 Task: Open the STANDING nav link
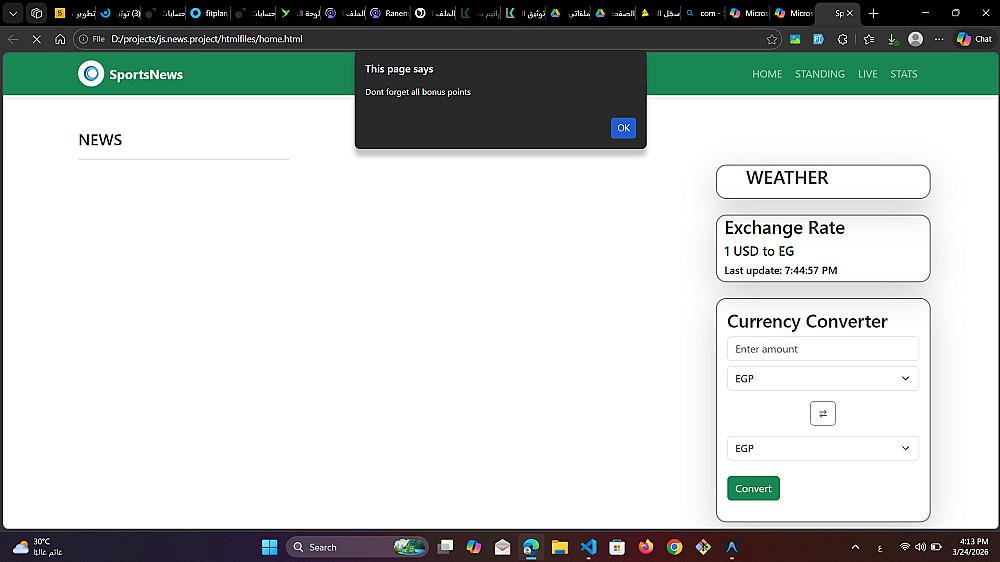[820, 74]
